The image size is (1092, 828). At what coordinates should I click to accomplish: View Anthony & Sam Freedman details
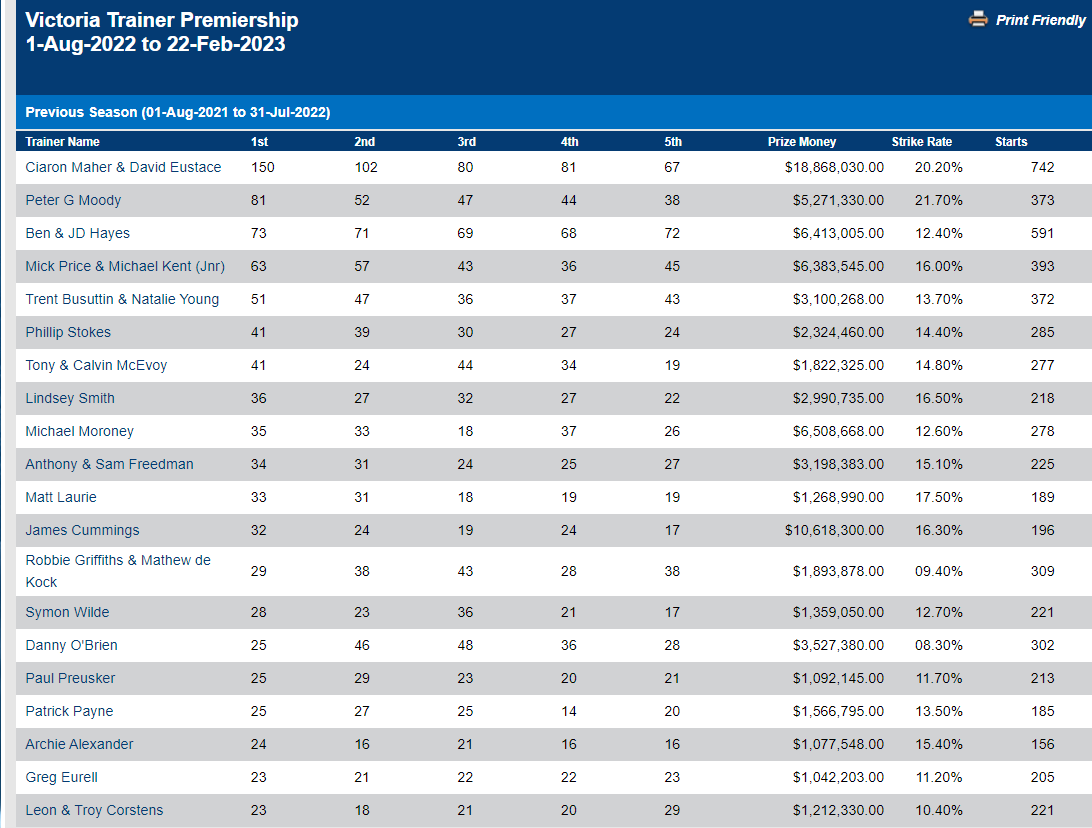point(109,464)
